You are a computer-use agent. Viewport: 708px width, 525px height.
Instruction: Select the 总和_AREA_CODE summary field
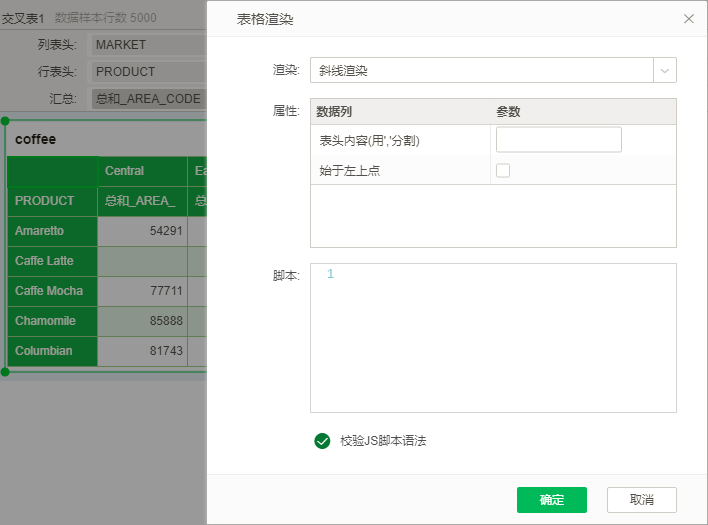click(148, 99)
